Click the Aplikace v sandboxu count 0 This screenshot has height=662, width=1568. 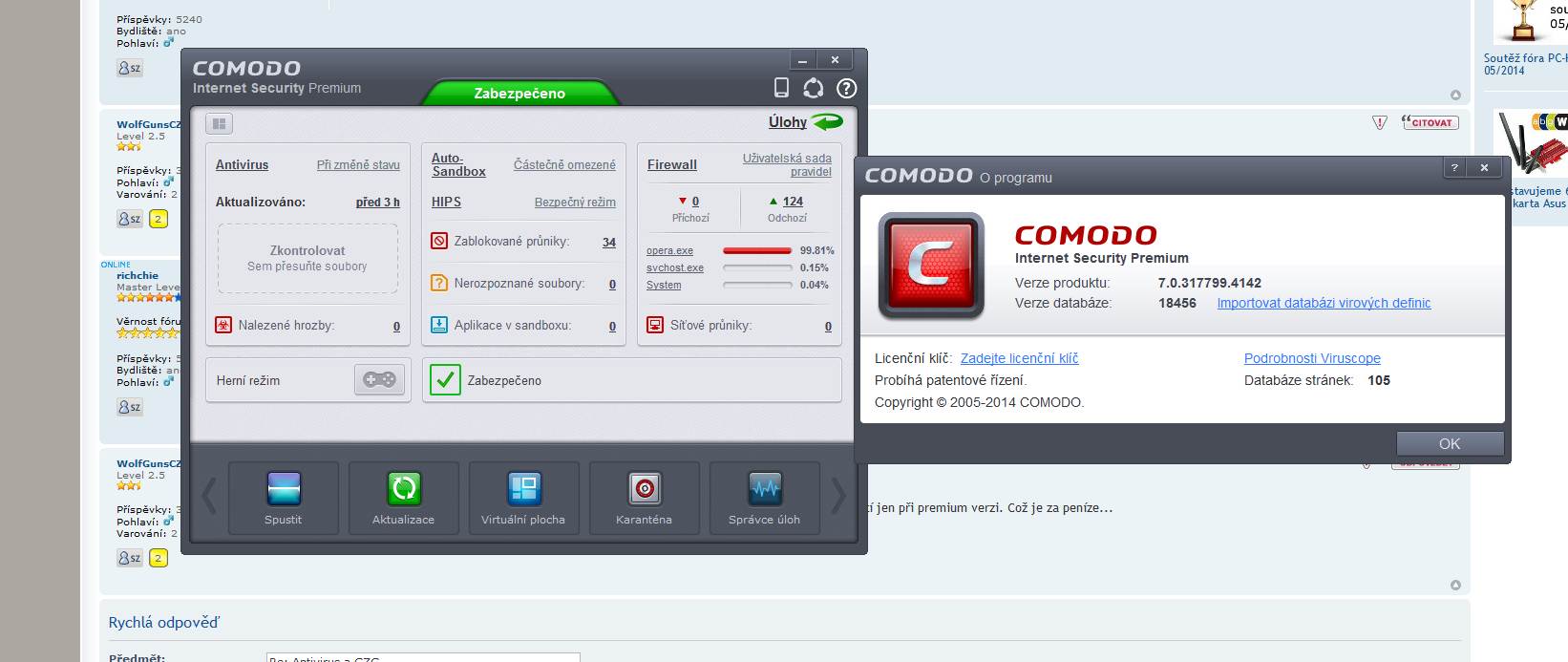pyautogui.click(x=612, y=326)
